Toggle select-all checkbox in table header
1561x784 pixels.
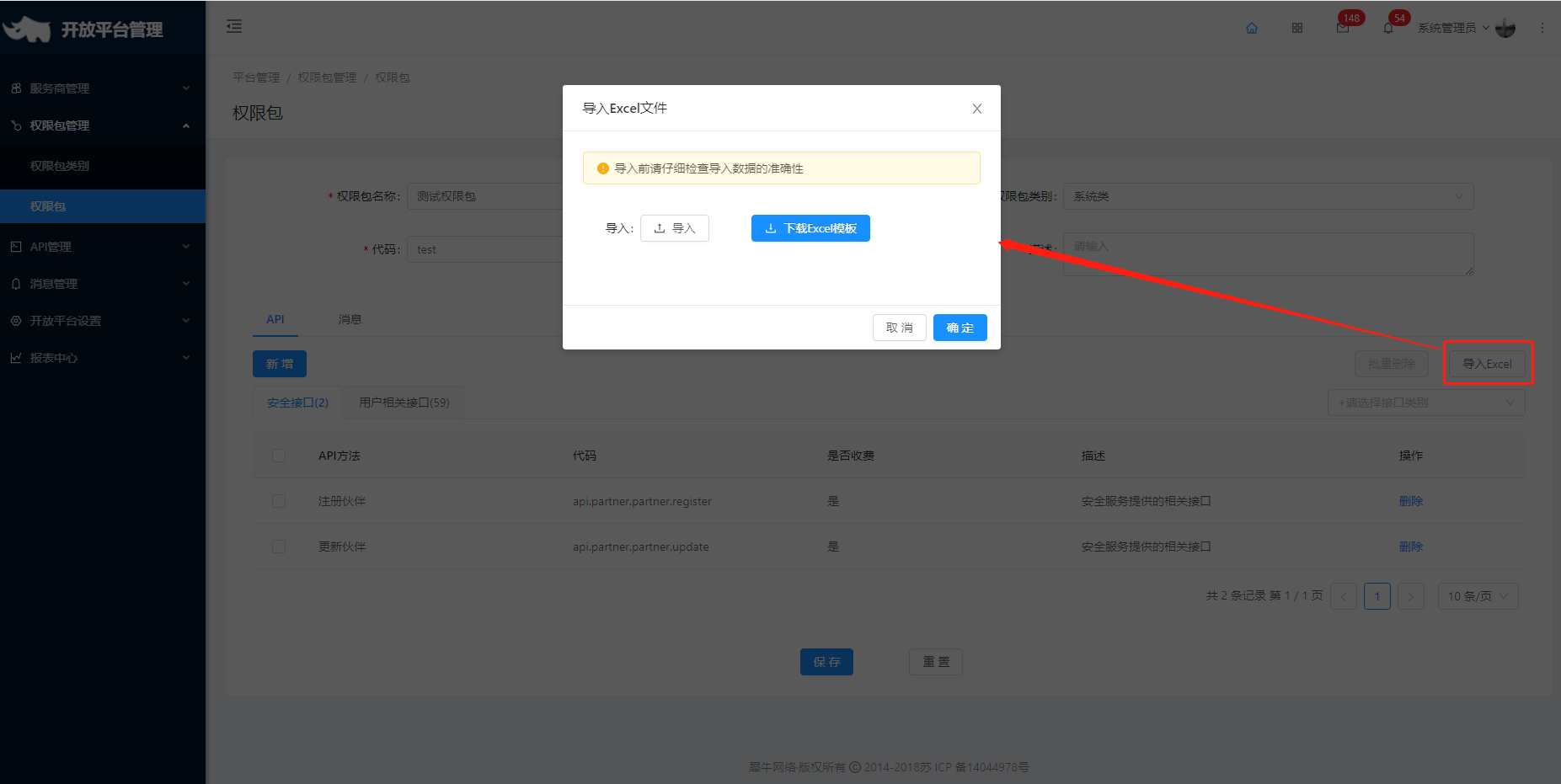pyautogui.click(x=279, y=456)
